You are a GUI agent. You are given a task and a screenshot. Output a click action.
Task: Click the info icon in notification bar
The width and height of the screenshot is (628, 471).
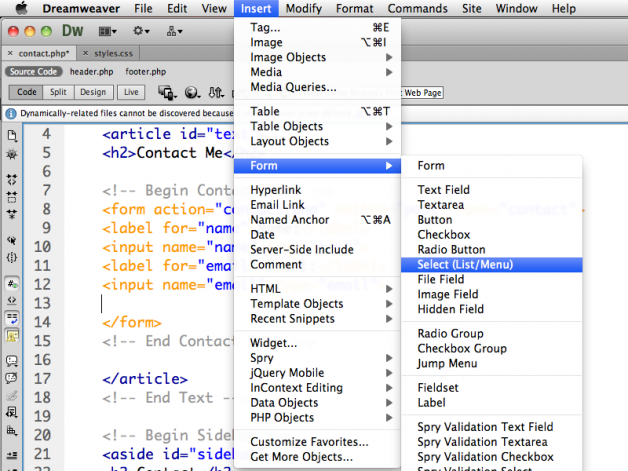(11, 114)
